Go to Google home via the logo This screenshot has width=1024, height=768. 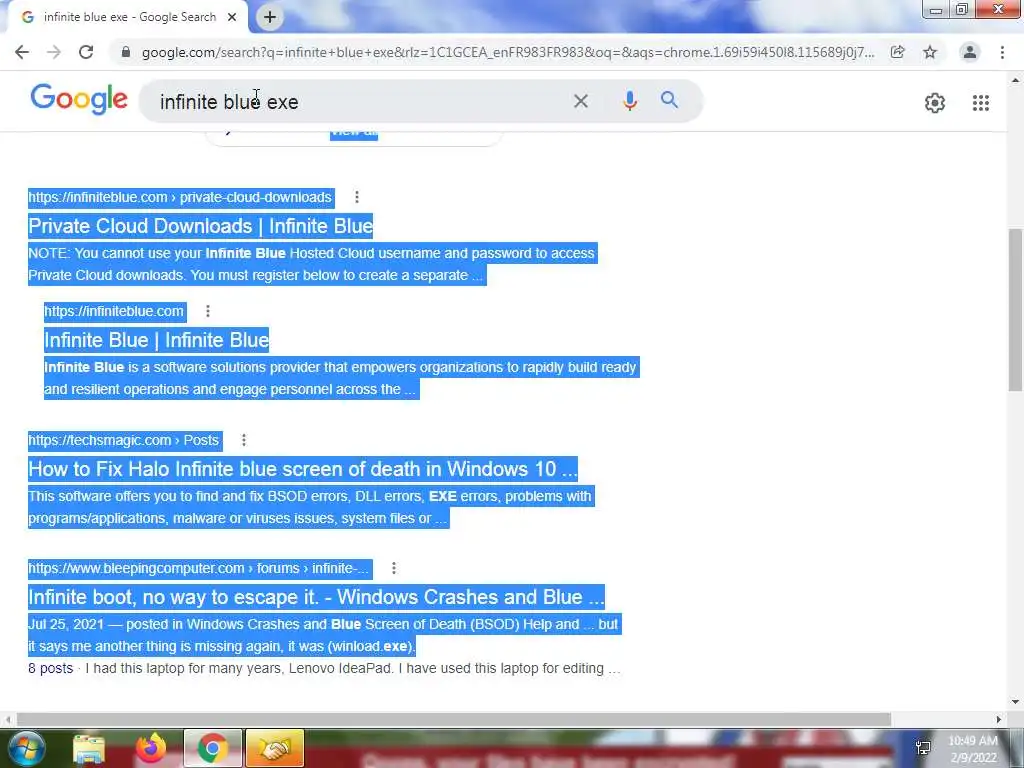click(79, 99)
